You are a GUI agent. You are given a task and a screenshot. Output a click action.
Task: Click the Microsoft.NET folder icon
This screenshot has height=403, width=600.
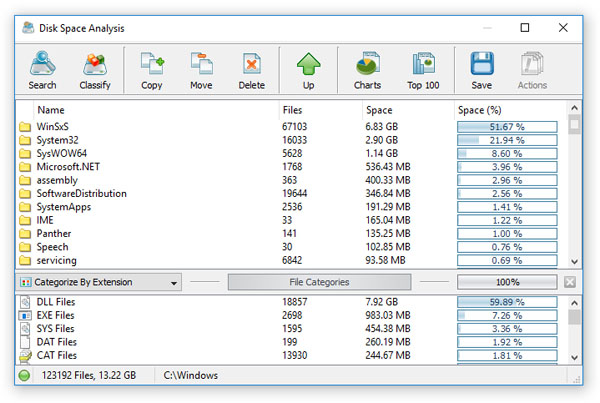coord(25,167)
